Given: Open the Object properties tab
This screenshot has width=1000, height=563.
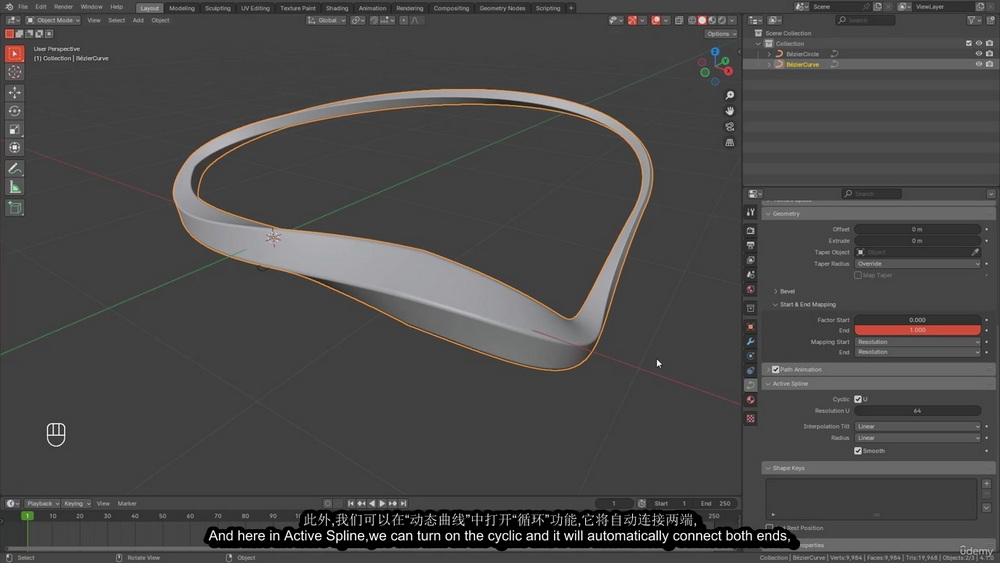Looking at the screenshot, I should pyautogui.click(x=751, y=326).
